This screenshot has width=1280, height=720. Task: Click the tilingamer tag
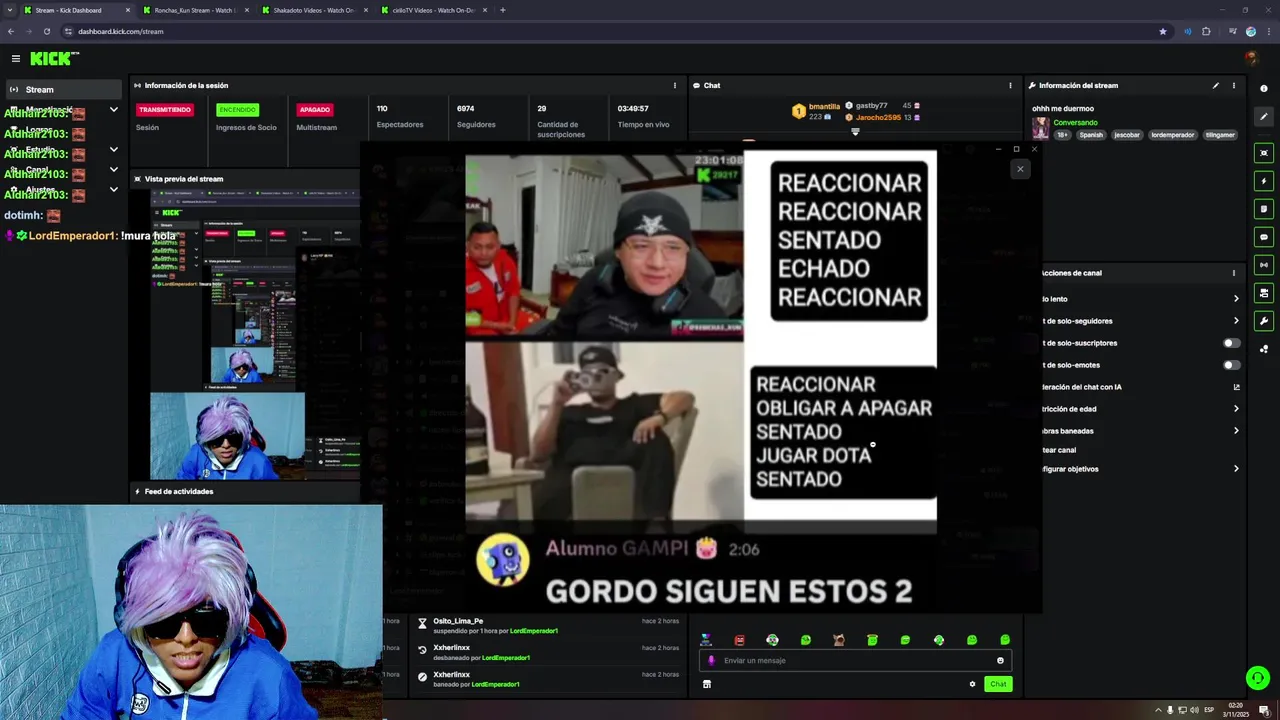coord(1220,135)
